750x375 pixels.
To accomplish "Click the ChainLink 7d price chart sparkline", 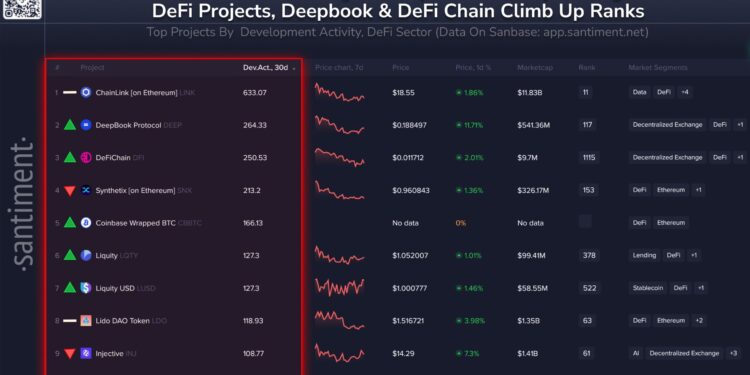I will coord(339,92).
